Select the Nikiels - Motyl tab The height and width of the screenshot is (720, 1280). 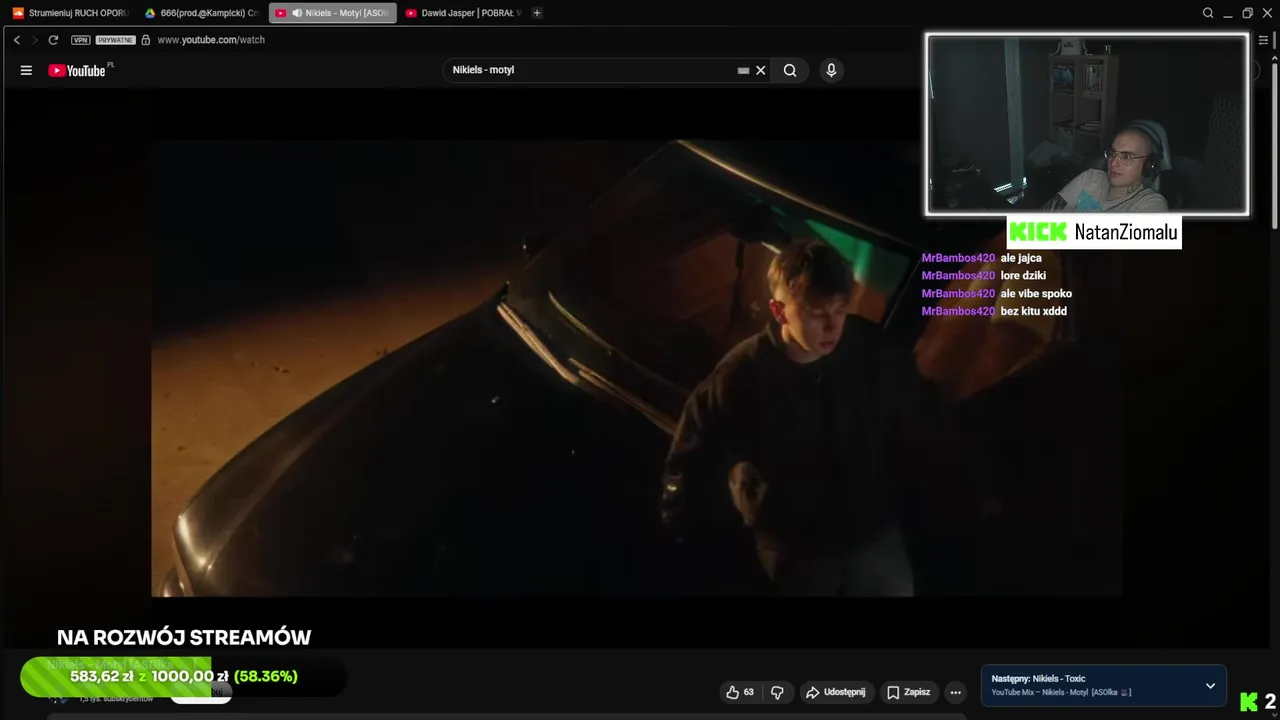tap(332, 13)
